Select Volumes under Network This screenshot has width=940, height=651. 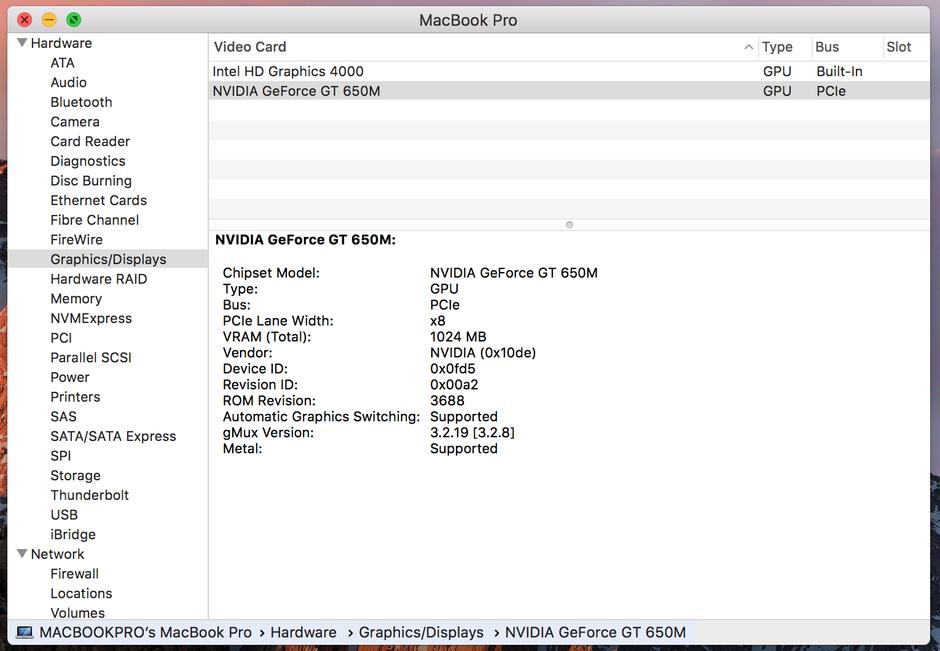pos(77,613)
